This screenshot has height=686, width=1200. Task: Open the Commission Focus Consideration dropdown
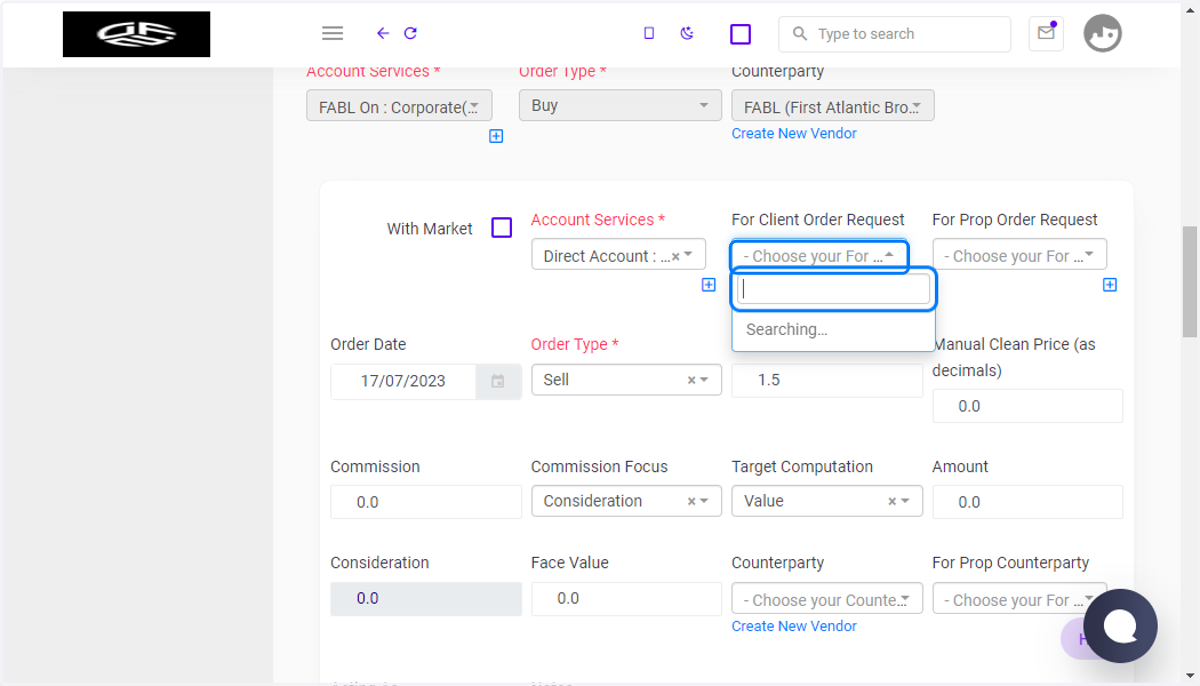[x=626, y=501]
